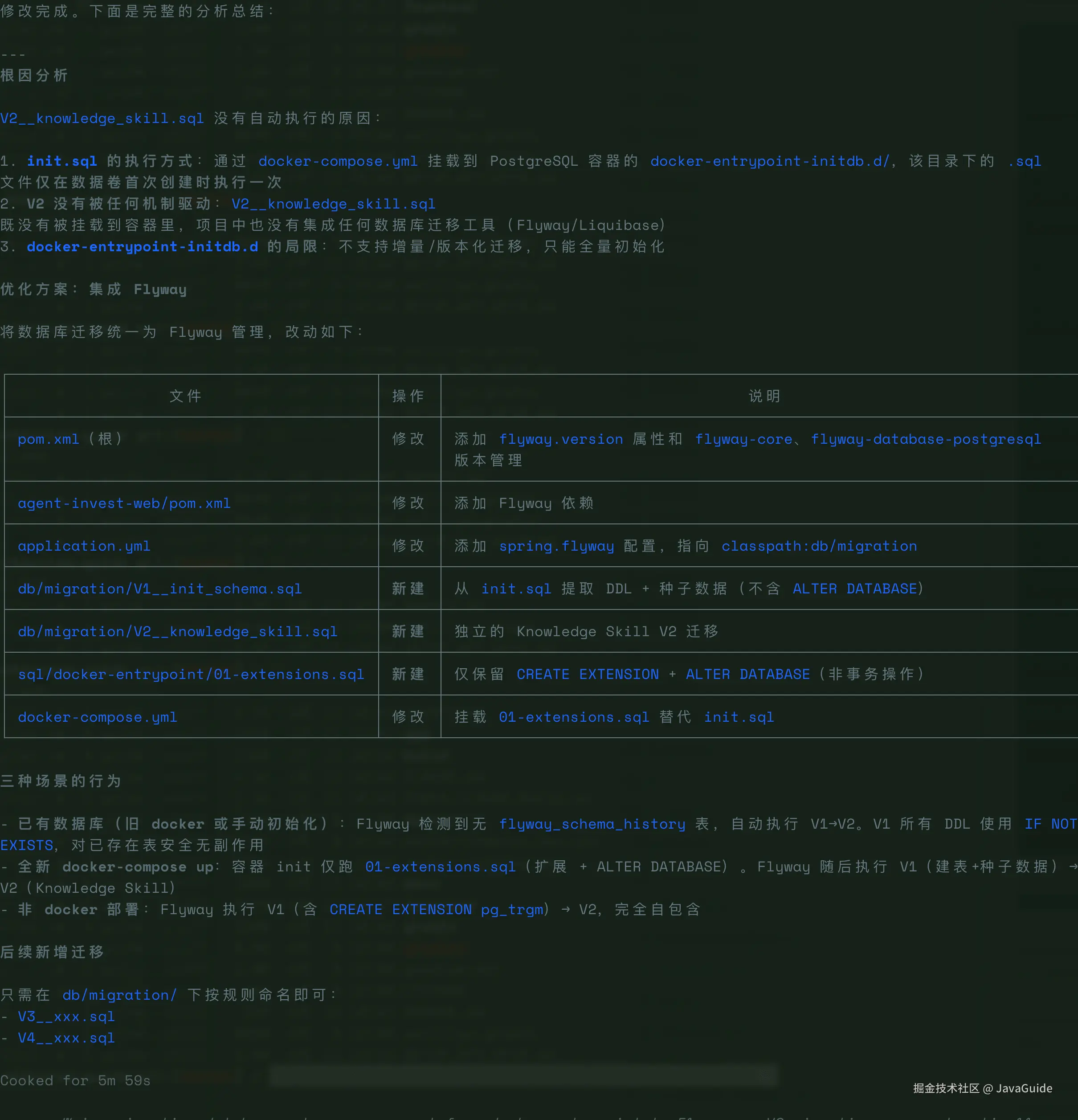
Task: Click the docker-compose.yml link in point 1
Action: point(337,161)
